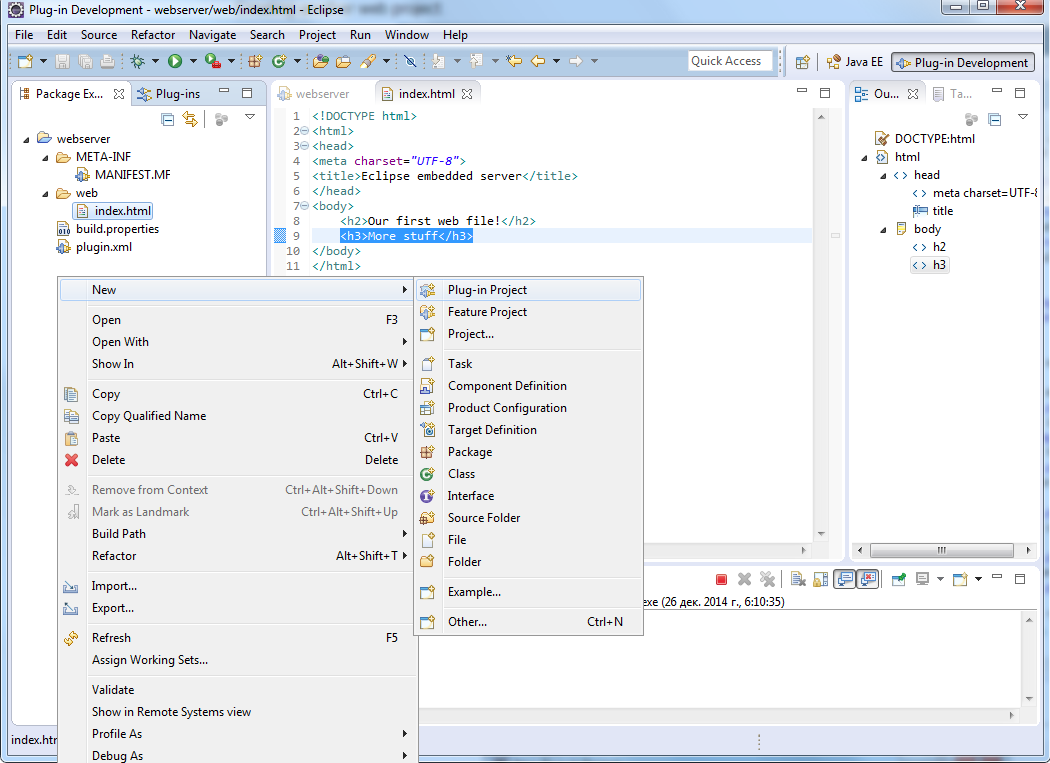
Task: Choose Plug-in Project from New submenu
Action: coord(528,290)
